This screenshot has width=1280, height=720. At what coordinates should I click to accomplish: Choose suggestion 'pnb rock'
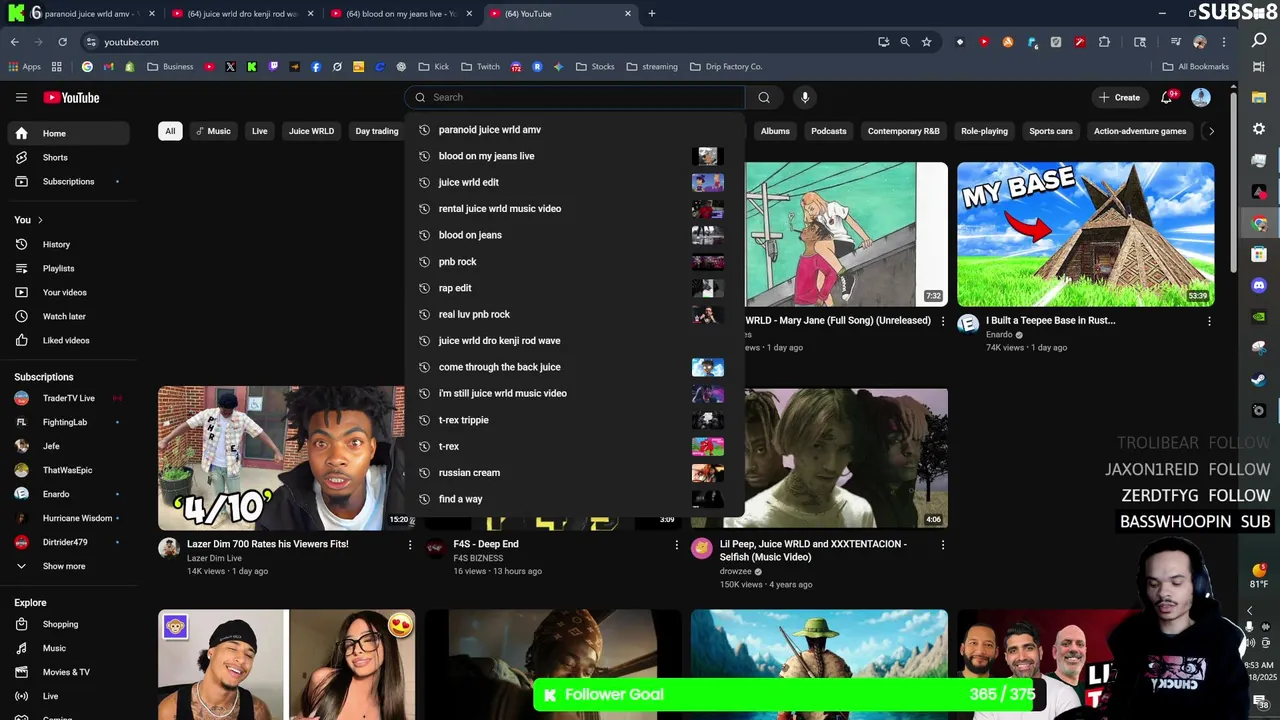[x=575, y=262]
